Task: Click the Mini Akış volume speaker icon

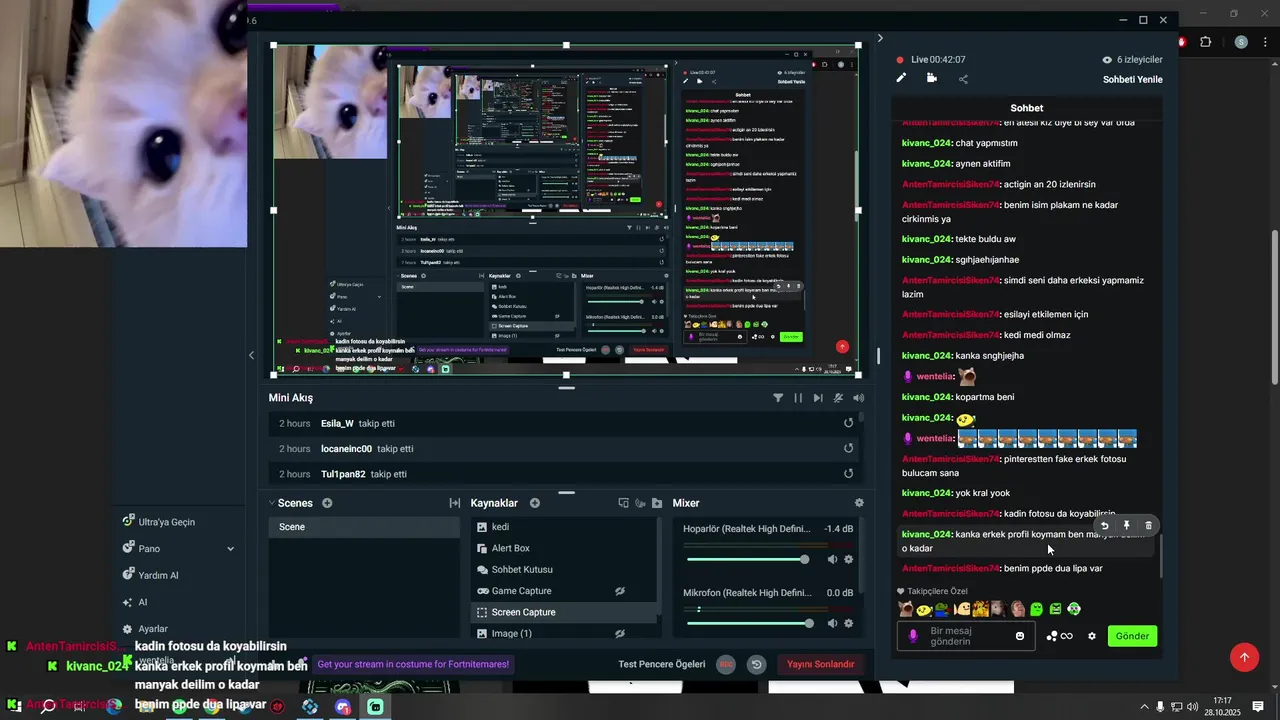Action: 858,398
